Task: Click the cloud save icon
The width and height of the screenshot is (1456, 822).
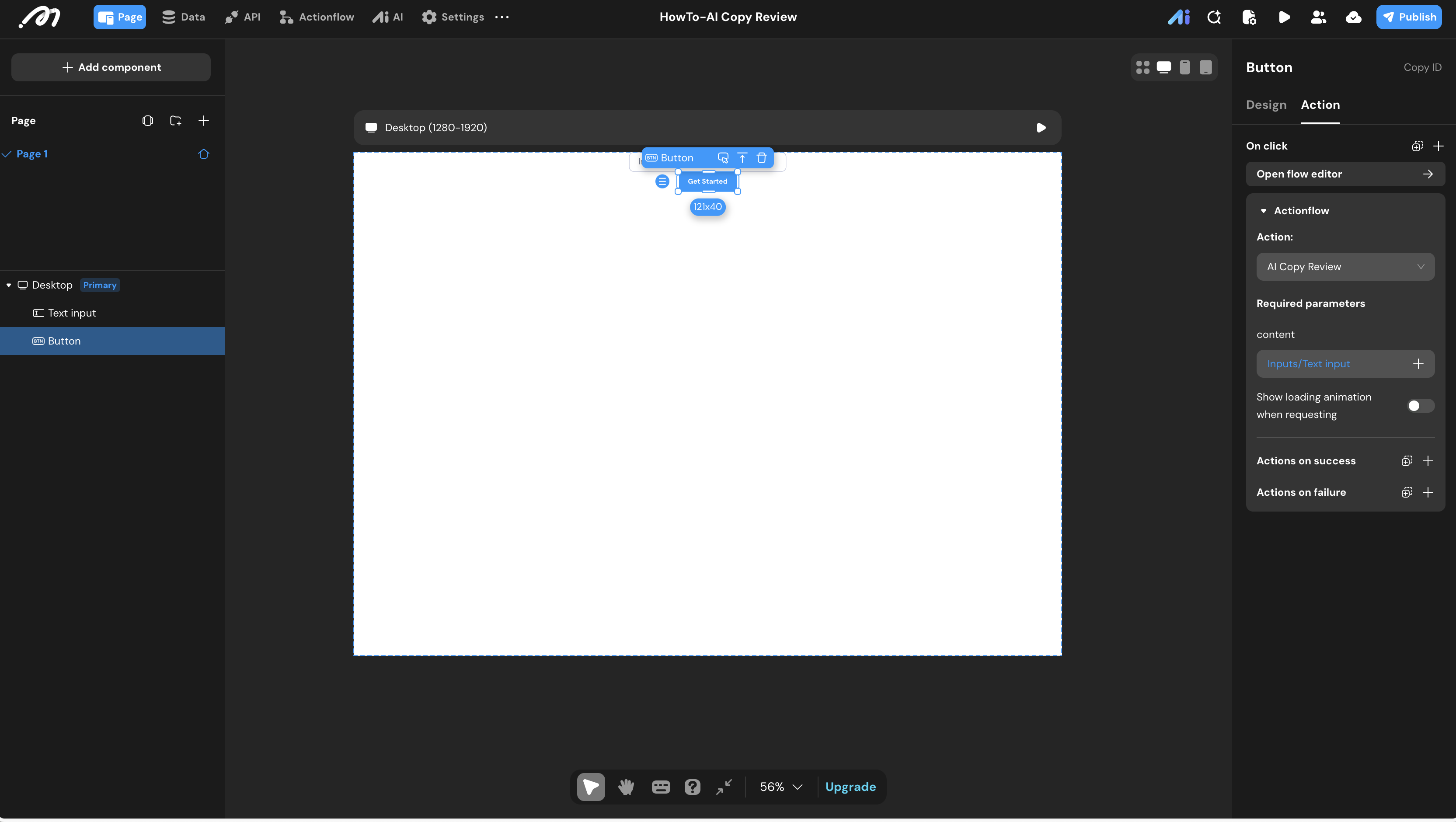Action: 1353,17
